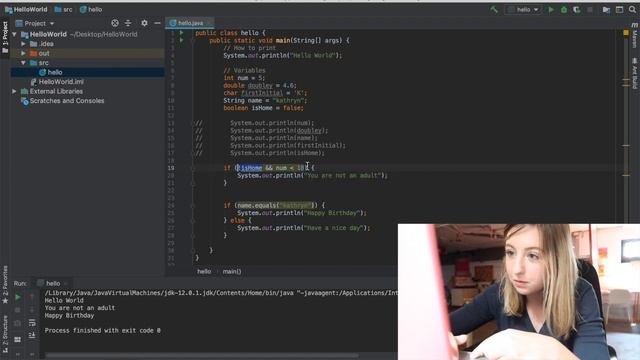The width and height of the screenshot is (640, 360).
Task: Click the up-arrow icon in Run panel
Action: pos(32,297)
